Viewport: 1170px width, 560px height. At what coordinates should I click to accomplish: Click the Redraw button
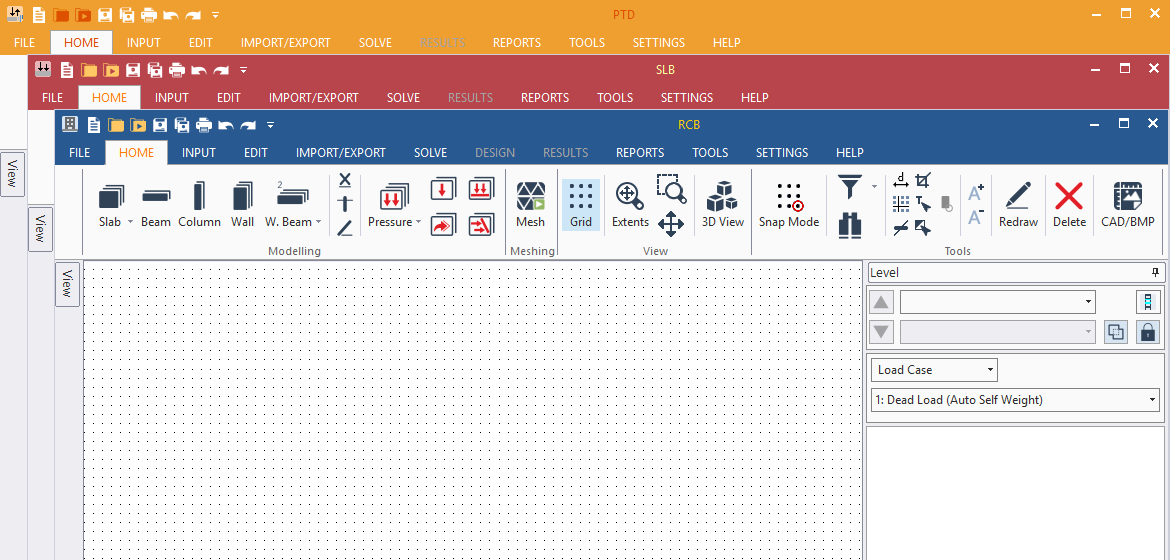(1018, 205)
